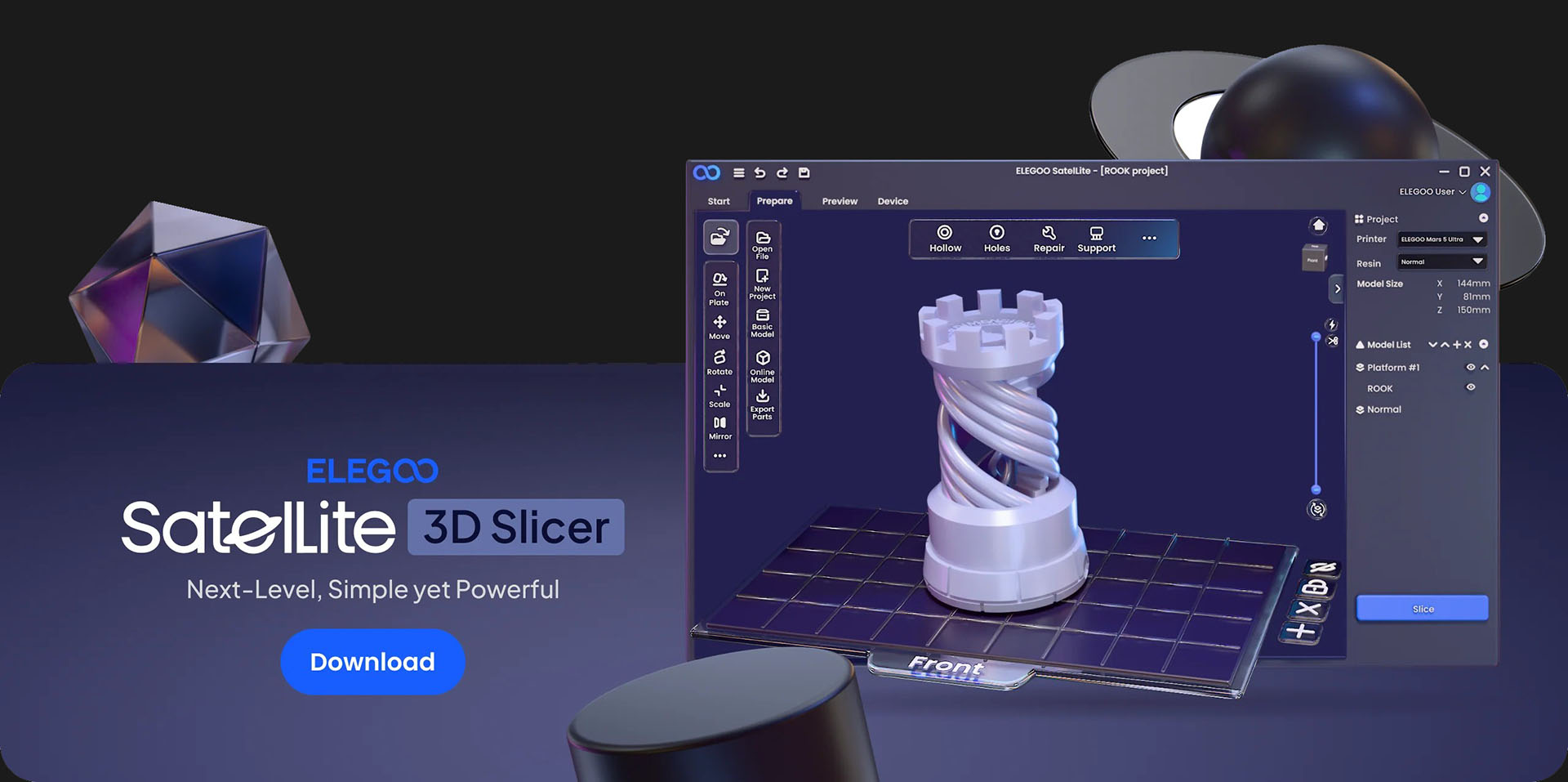Select the Hollow tool
The image size is (1568, 782).
(x=945, y=239)
